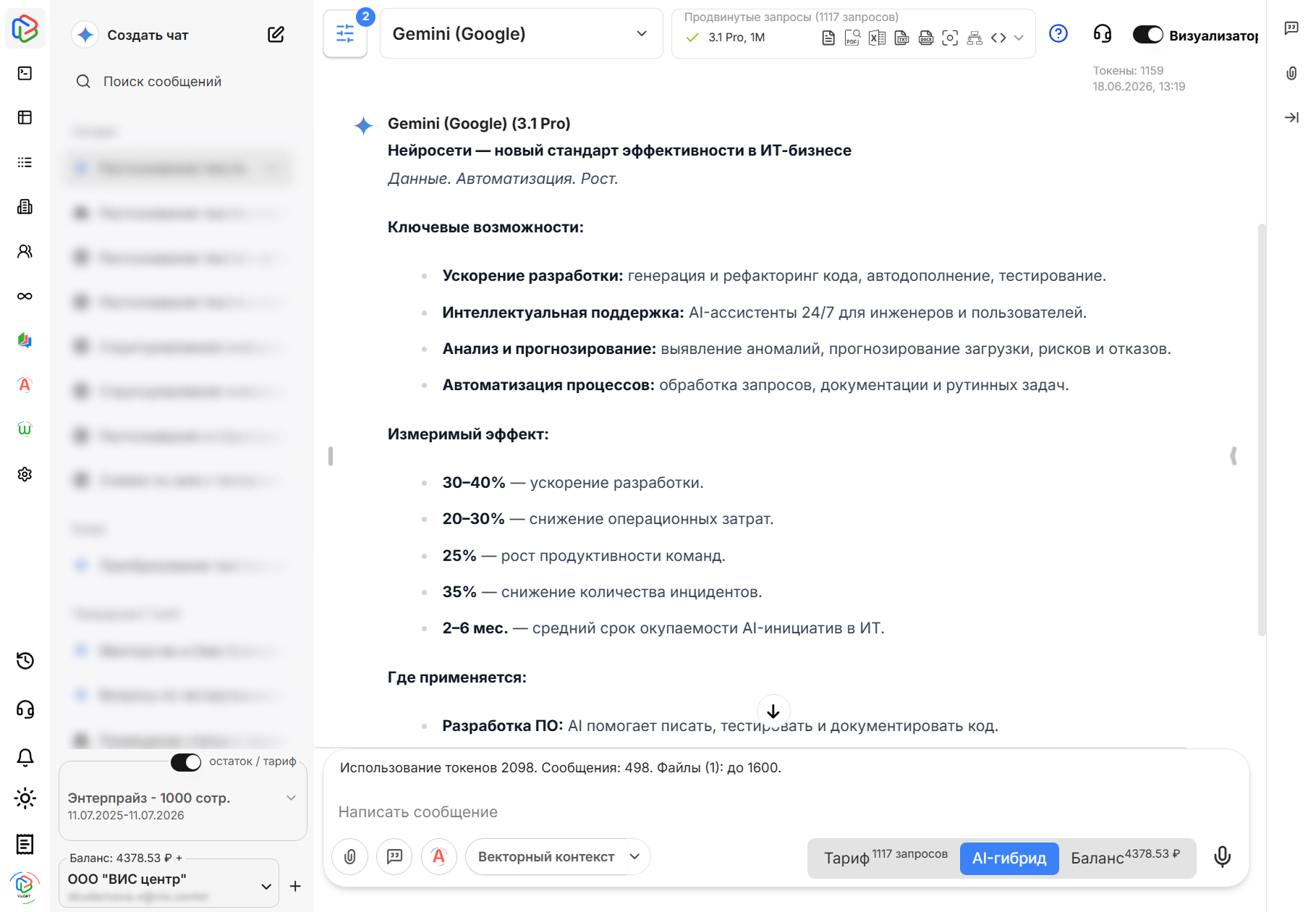Expand the advanced requests panel chevron
The image size is (1316, 912).
pos(1019,38)
